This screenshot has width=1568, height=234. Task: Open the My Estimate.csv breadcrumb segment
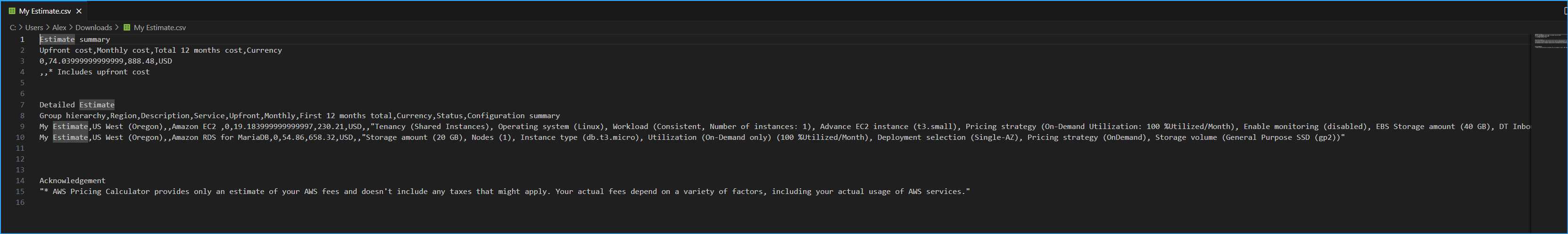click(x=159, y=27)
